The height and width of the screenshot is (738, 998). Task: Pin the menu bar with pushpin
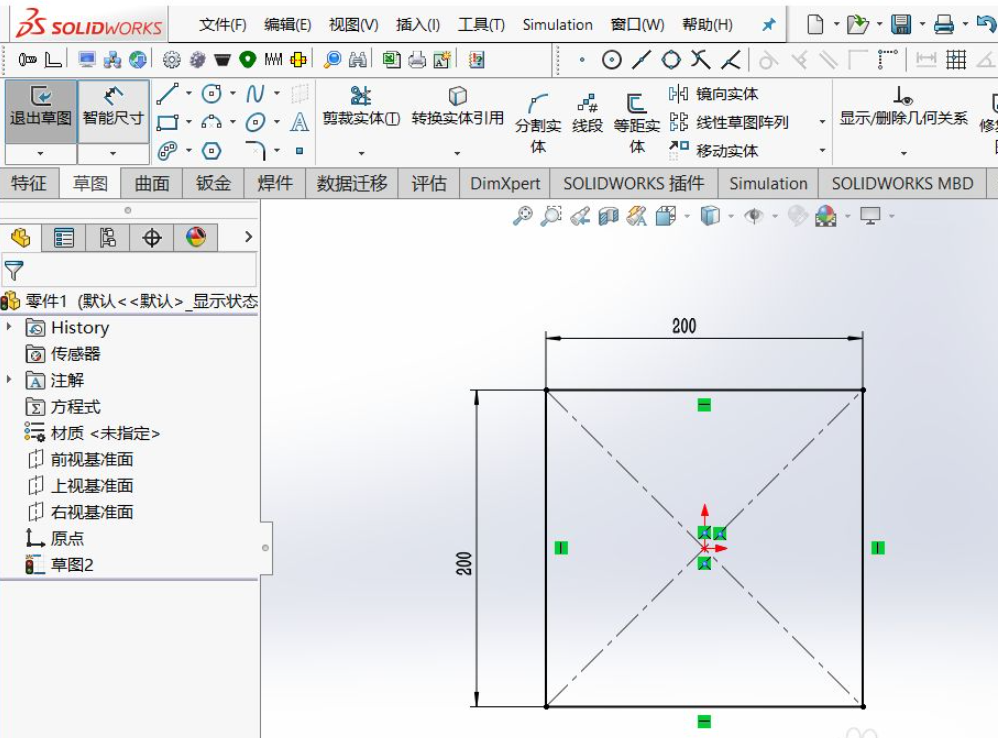(769, 25)
